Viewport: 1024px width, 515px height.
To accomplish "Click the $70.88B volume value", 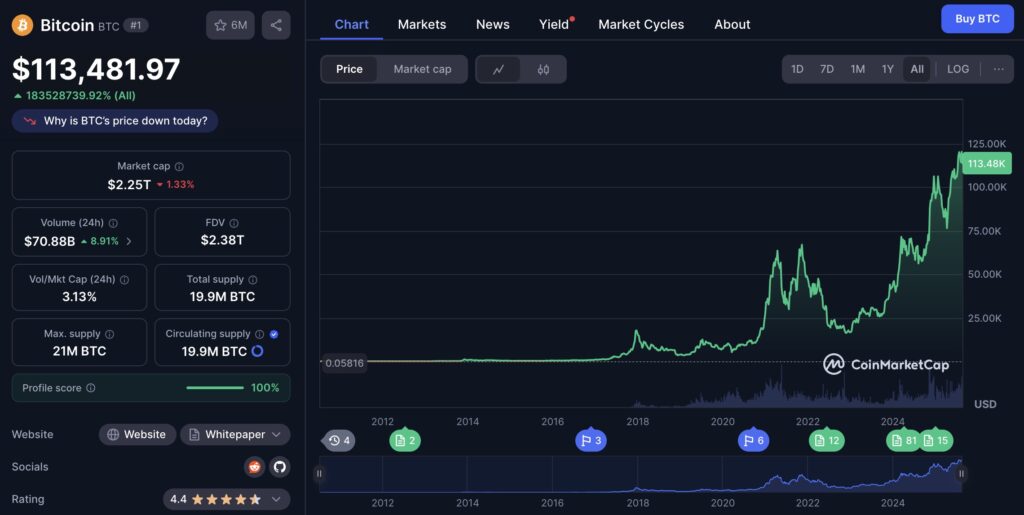I will 50,242.
